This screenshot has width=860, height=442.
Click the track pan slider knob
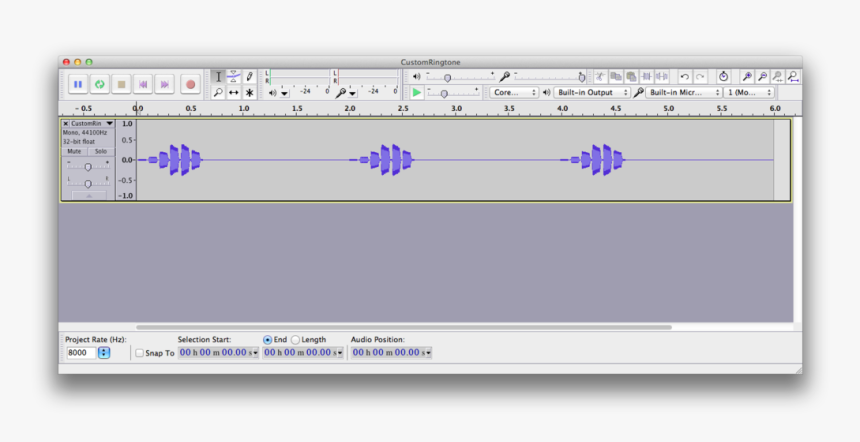pyautogui.click(x=88, y=184)
